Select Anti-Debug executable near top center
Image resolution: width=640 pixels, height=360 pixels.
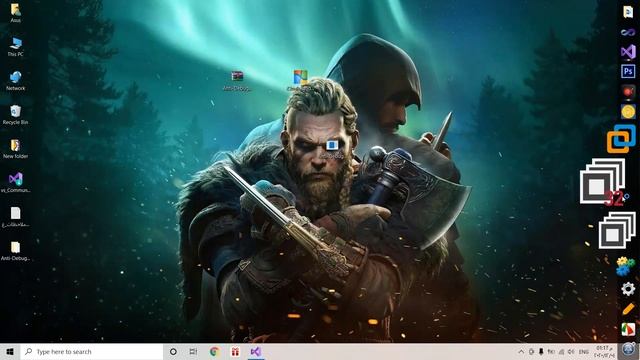click(237, 80)
